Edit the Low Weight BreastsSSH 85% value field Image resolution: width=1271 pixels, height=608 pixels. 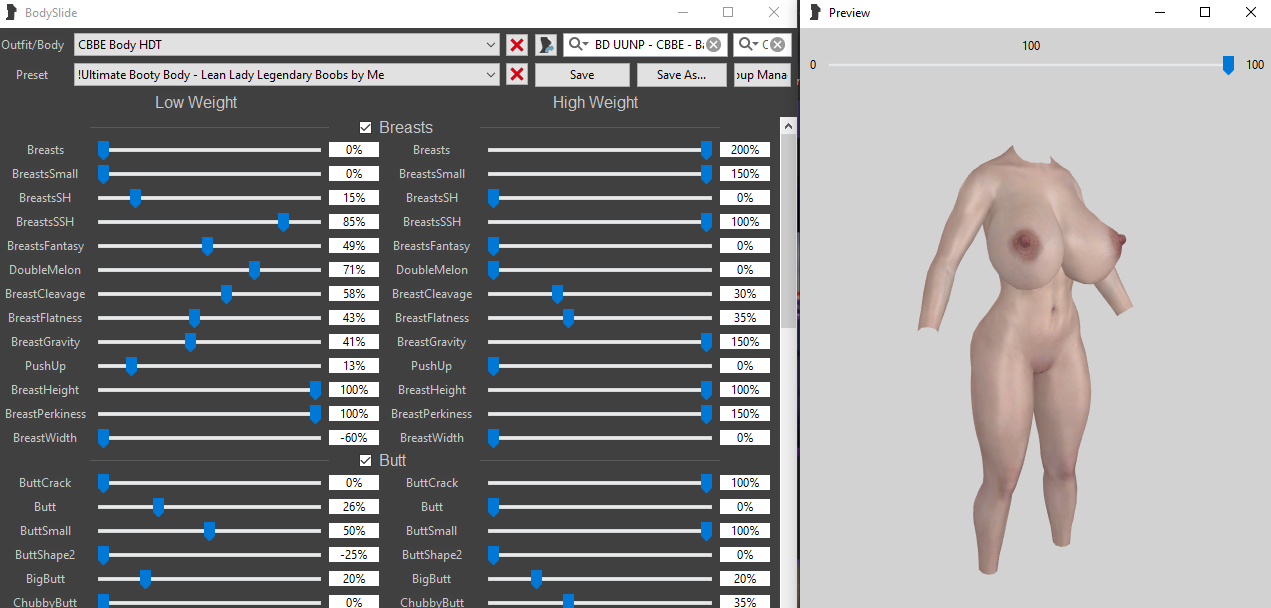click(354, 222)
